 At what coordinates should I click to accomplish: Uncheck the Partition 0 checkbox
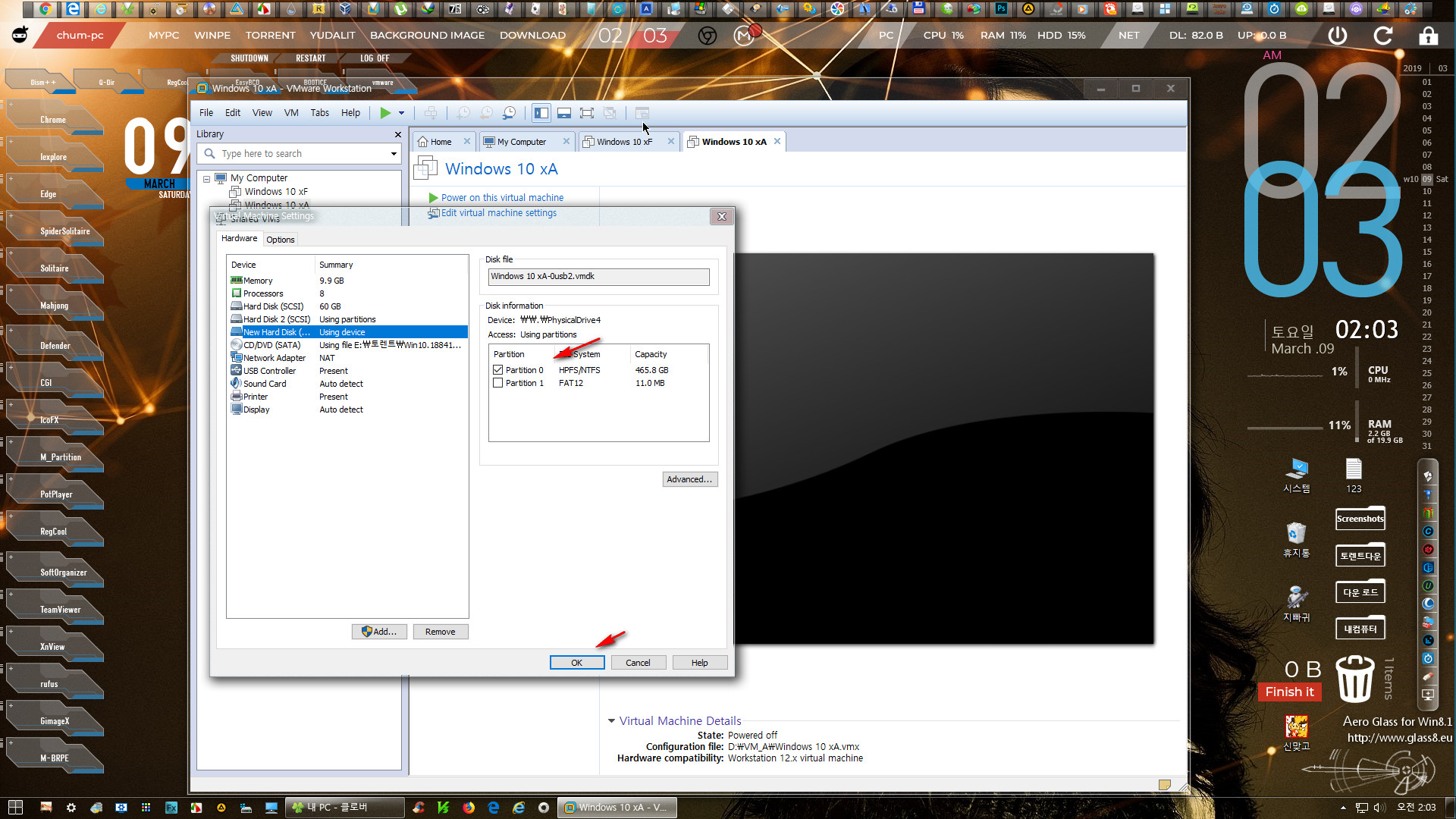pos(497,370)
